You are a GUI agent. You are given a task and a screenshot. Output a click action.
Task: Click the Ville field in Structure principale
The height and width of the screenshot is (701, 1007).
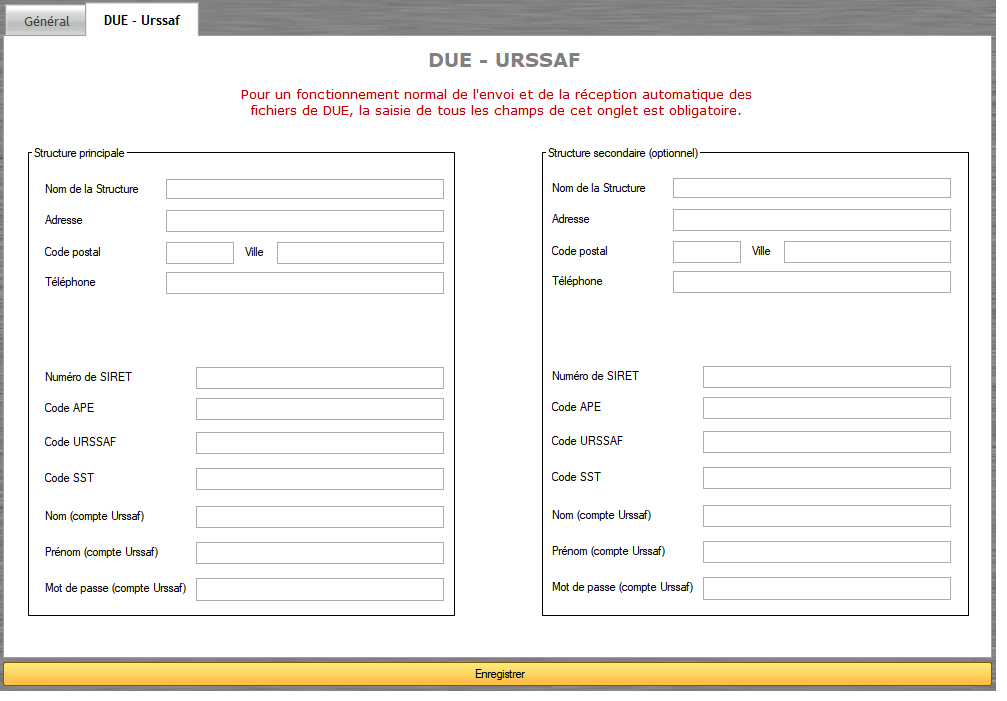click(360, 252)
